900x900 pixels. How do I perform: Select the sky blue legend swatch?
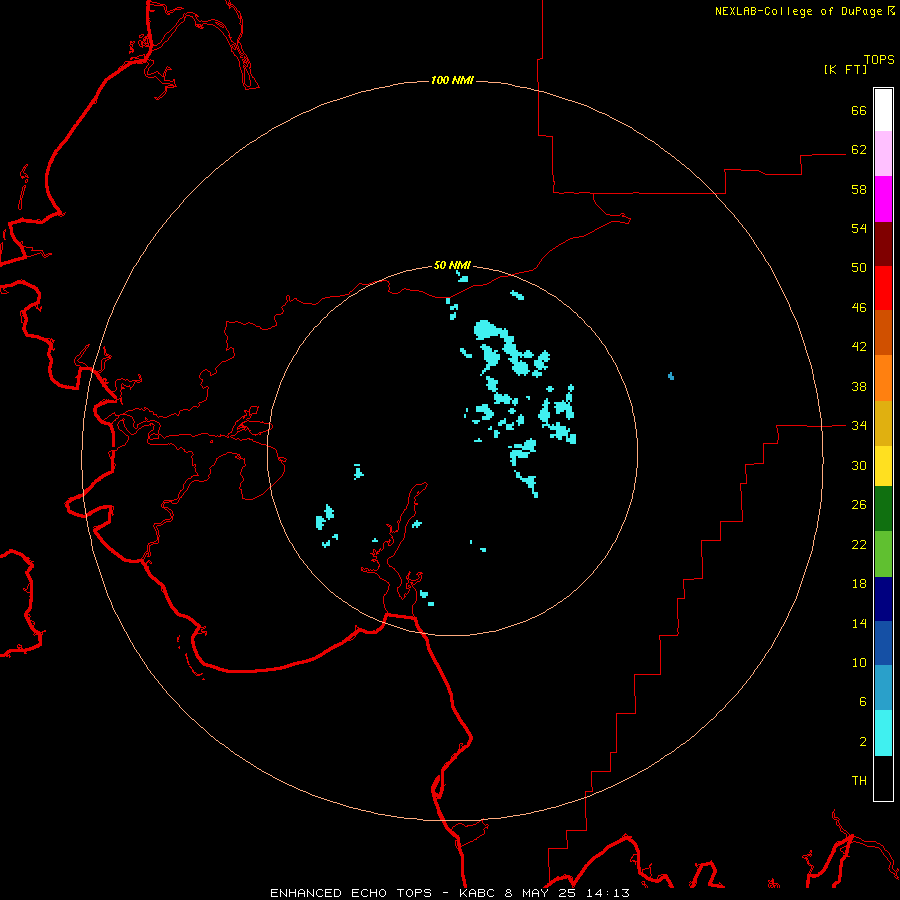click(x=883, y=688)
